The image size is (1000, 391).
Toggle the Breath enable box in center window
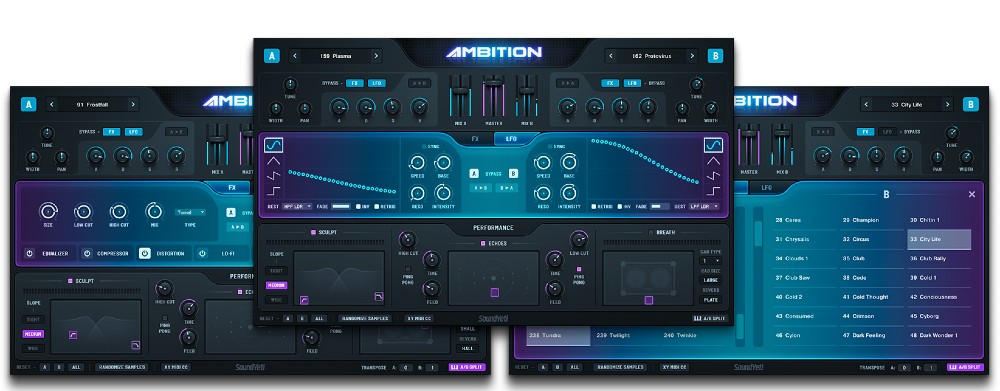tap(651, 233)
